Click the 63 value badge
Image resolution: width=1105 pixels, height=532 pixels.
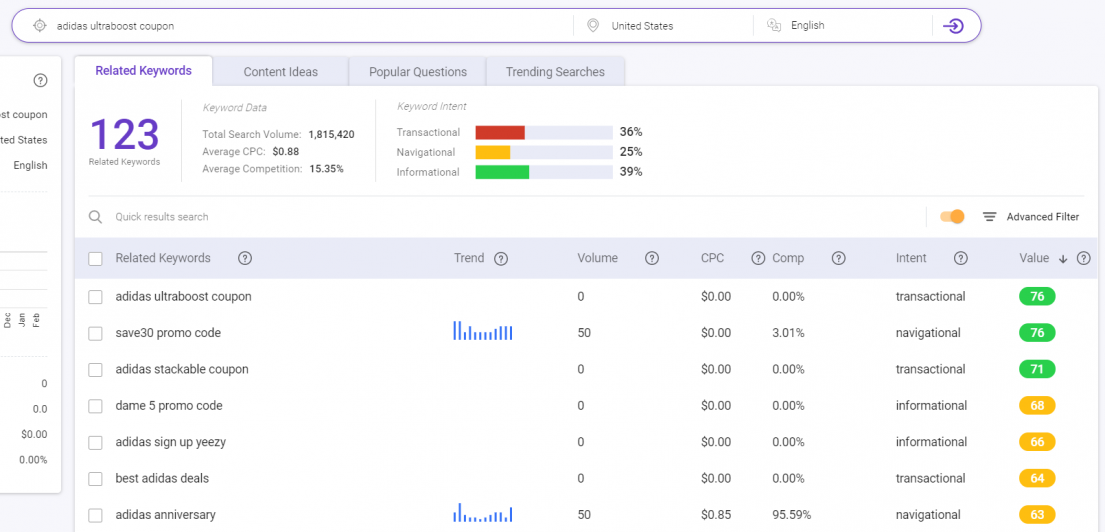[x=1037, y=515]
